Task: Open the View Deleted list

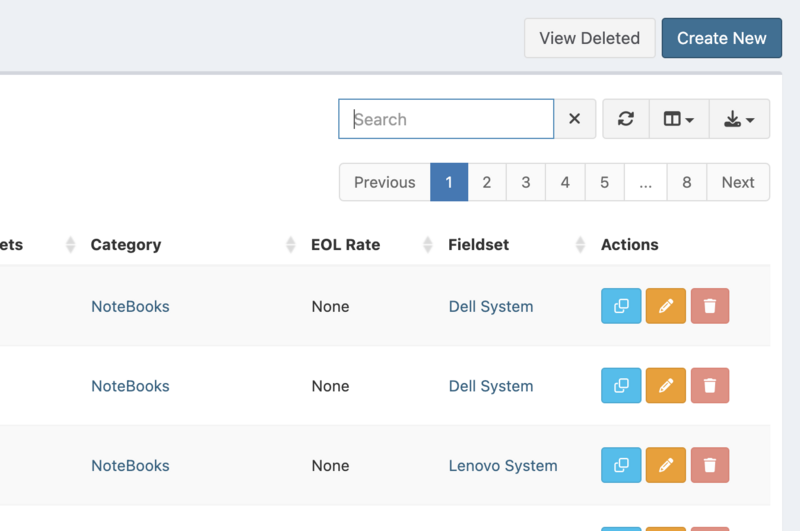Action: click(x=589, y=38)
